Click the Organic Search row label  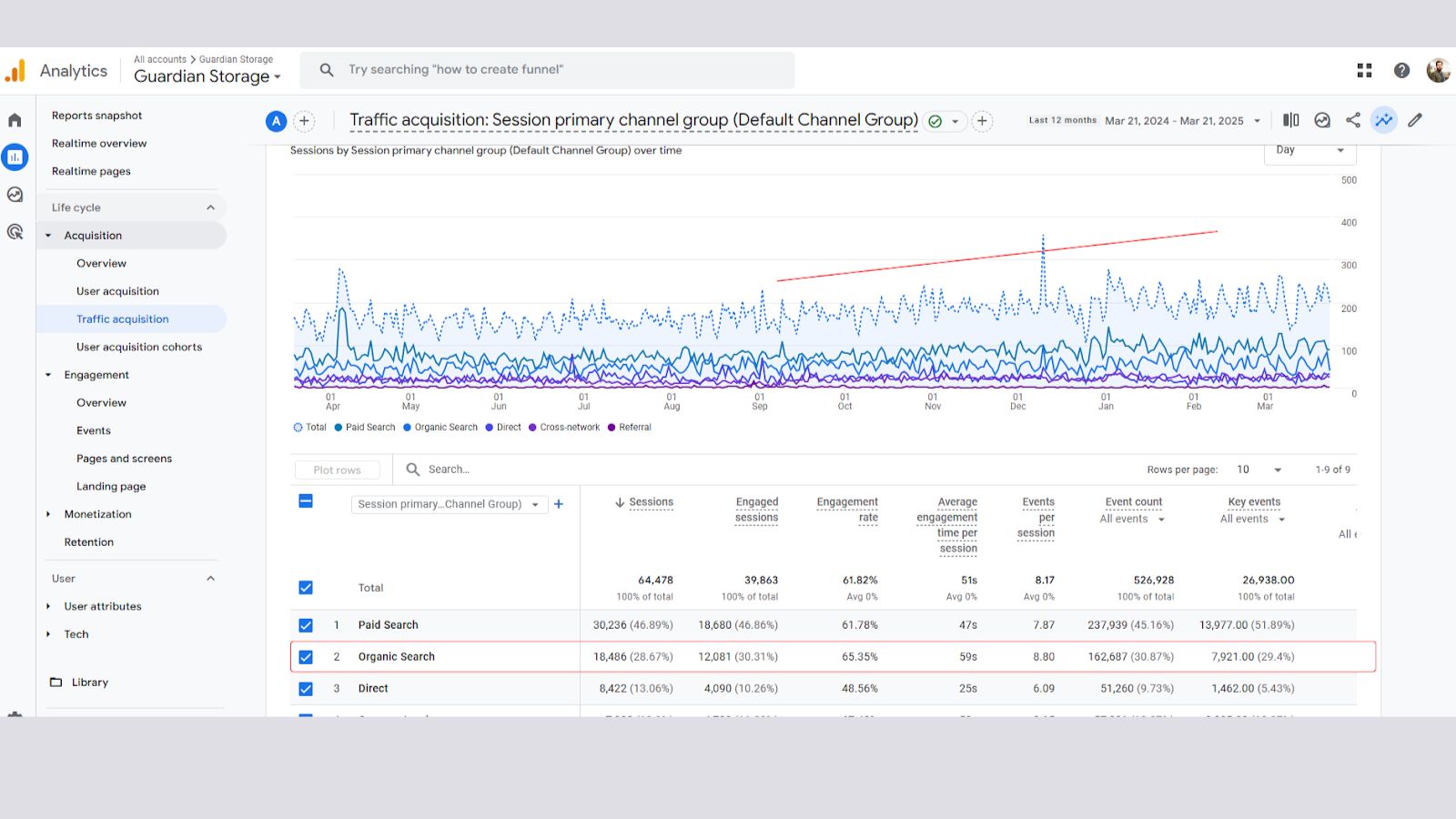[x=397, y=657]
